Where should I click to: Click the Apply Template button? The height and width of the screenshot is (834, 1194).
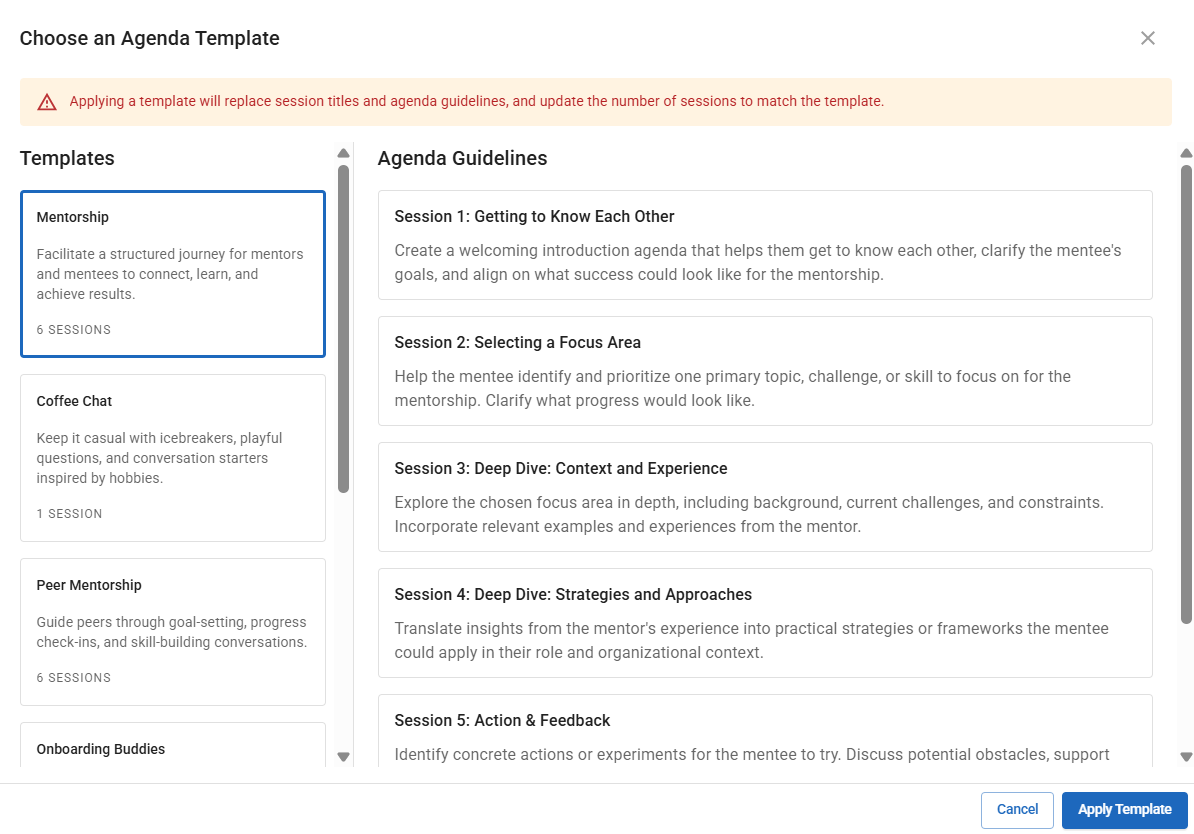tap(1124, 809)
